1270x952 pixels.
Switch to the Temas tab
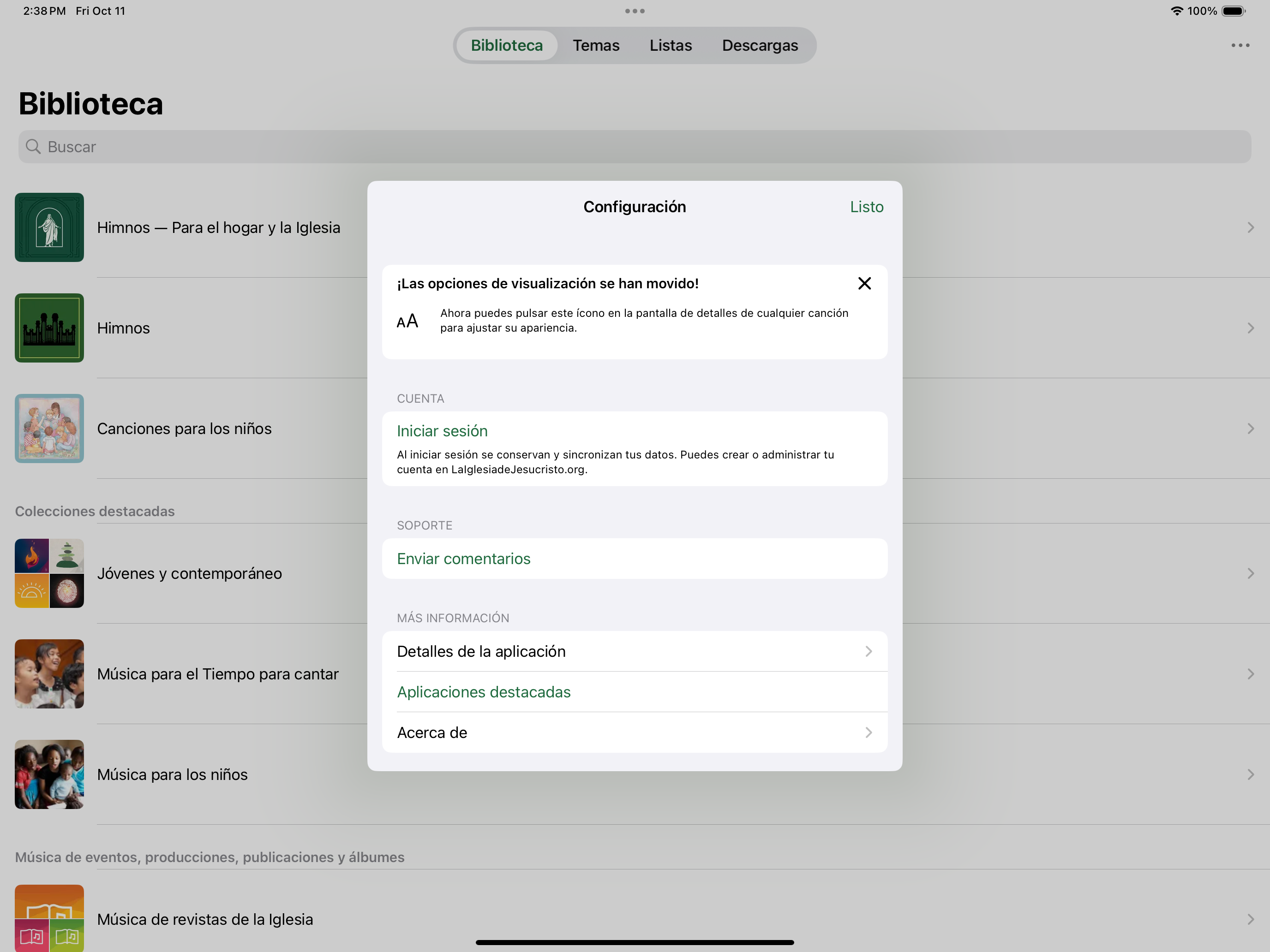595,45
